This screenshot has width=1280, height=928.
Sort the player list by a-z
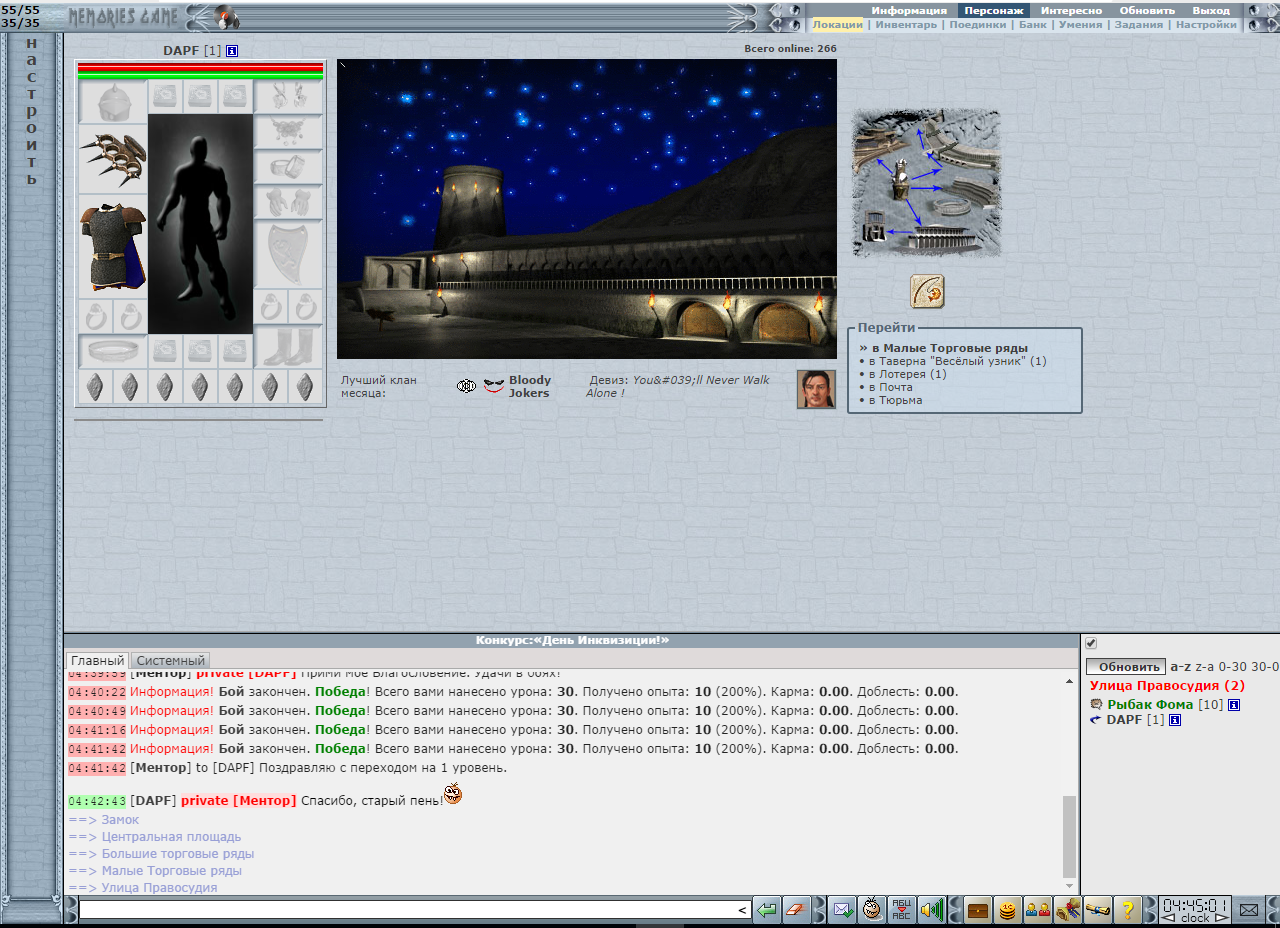pyautogui.click(x=1180, y=667)
